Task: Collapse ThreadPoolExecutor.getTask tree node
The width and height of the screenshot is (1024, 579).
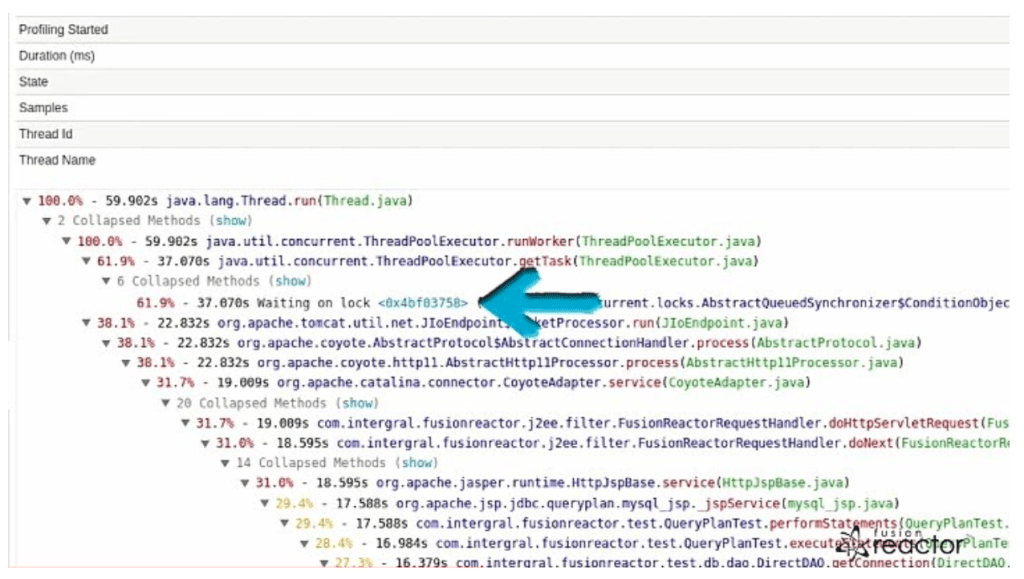Action: [86, 261]
